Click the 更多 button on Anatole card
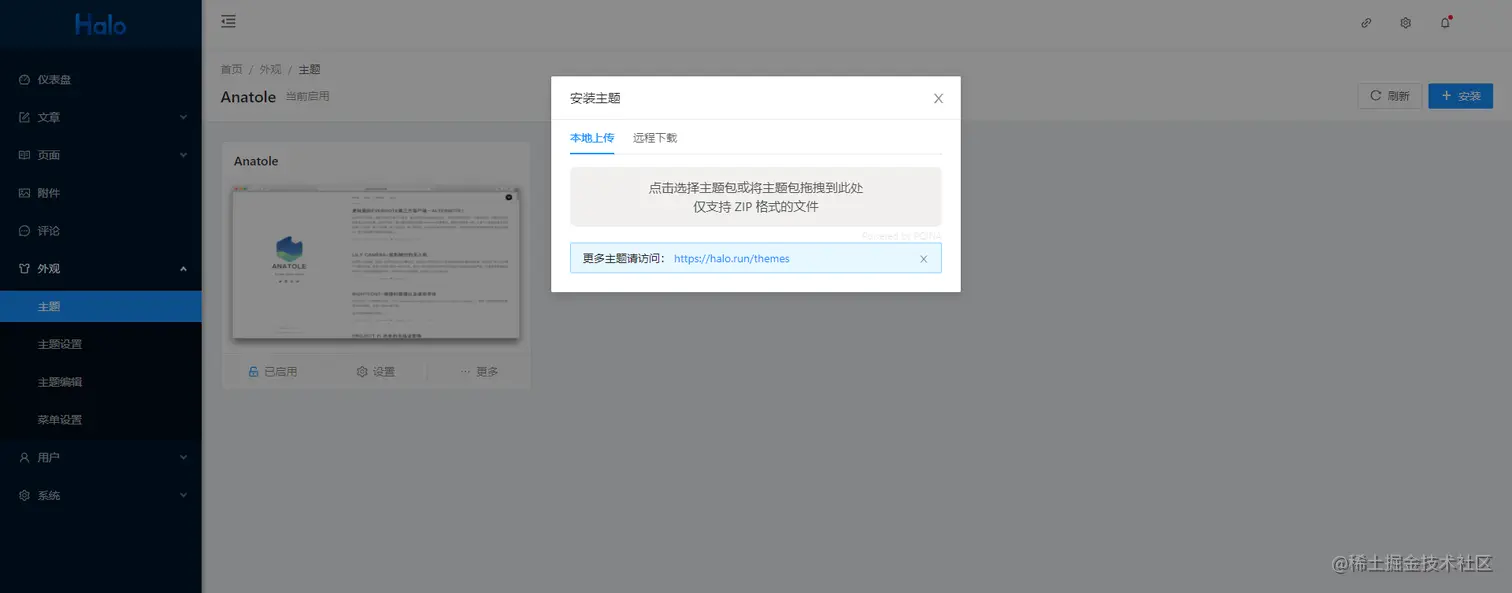 tap(479, 371)
